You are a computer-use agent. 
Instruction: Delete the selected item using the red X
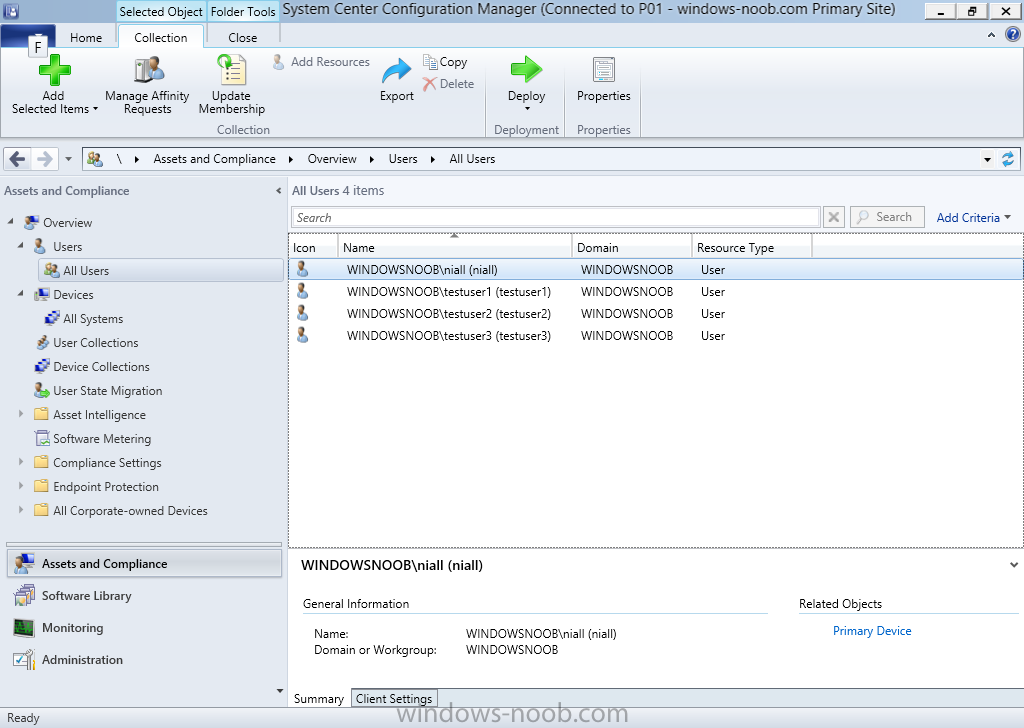[x=448, y=84]
